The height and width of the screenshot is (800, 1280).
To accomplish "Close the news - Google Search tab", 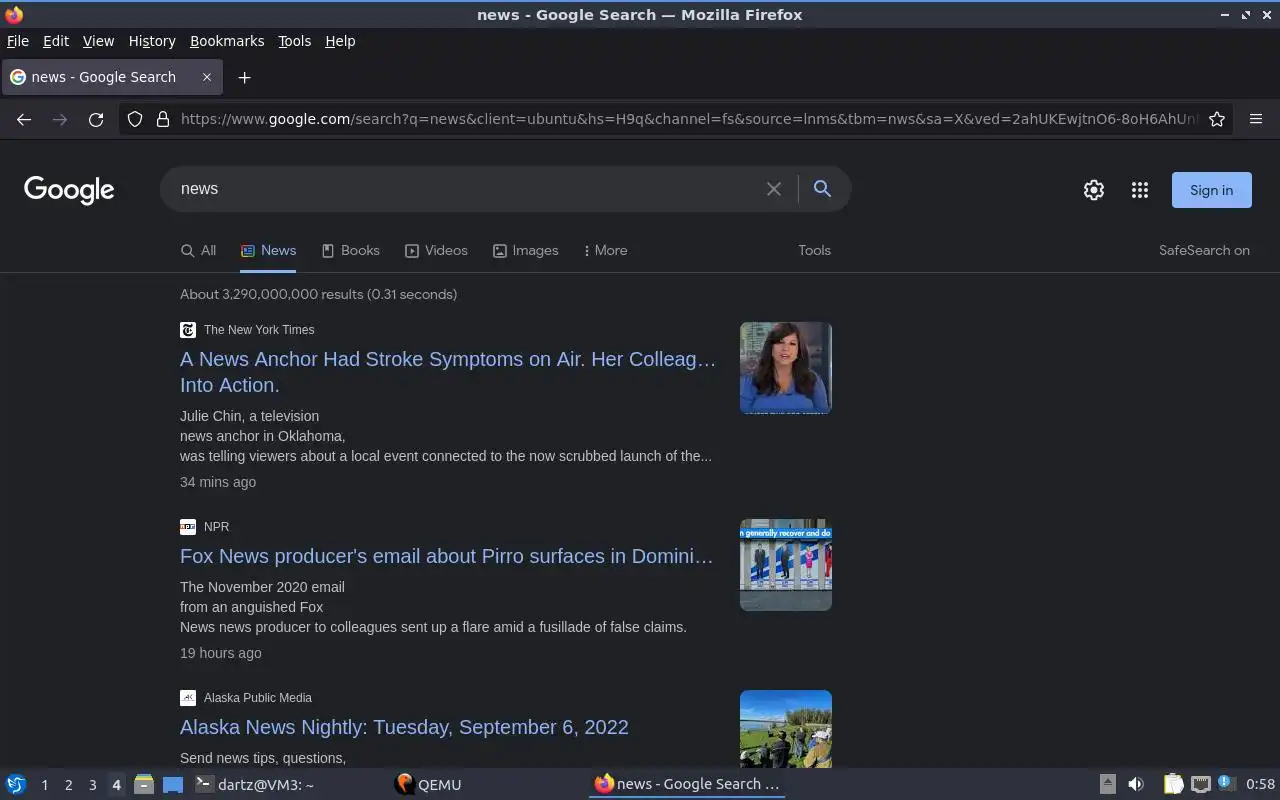I will pyautogui.click(x=207, y=77).
